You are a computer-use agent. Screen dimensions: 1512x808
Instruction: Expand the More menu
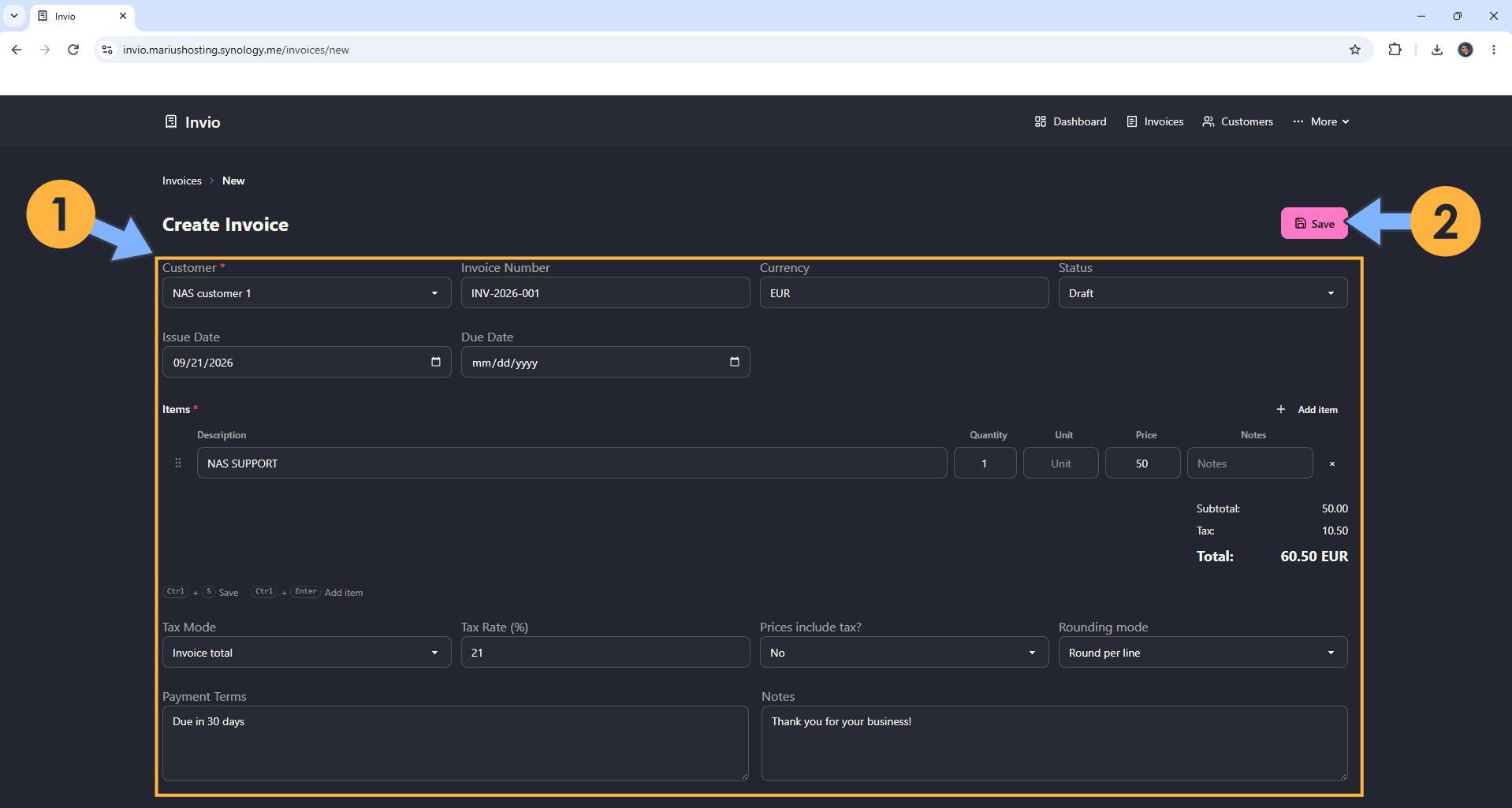(1321, 121)
